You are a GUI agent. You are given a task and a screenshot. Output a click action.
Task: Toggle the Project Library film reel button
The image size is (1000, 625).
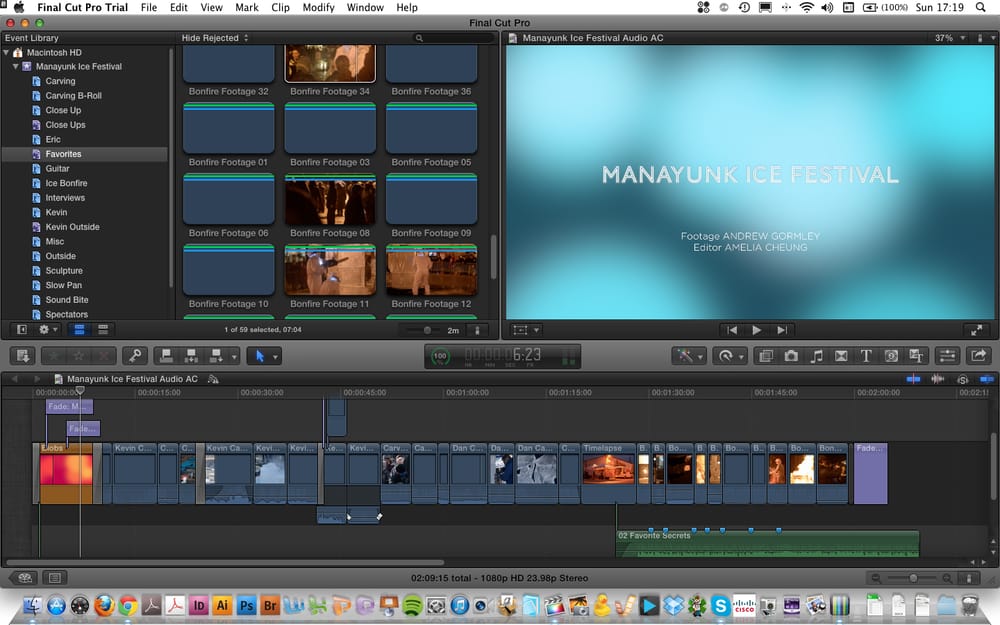[26, 578]
